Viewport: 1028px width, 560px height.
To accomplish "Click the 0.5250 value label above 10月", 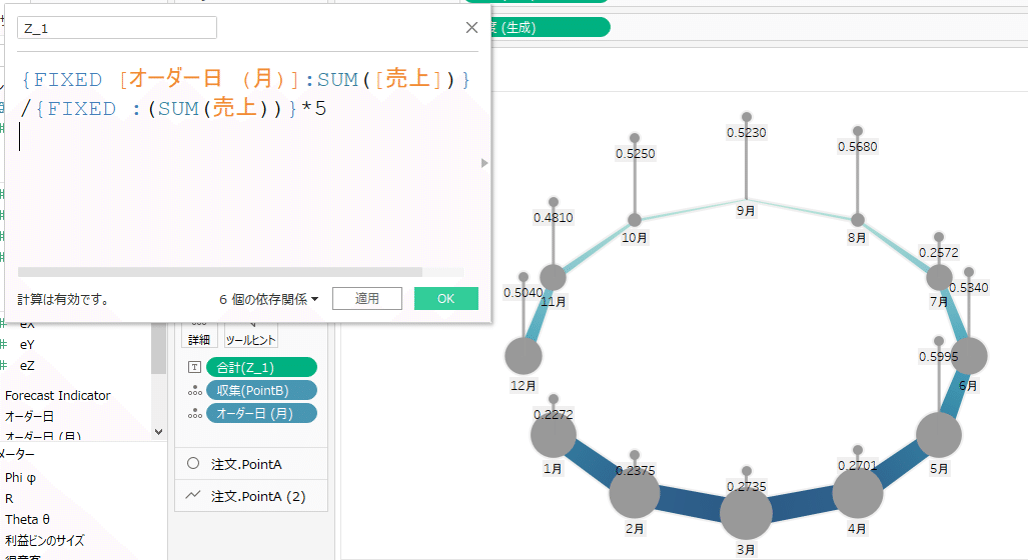I will pos(635,153).
